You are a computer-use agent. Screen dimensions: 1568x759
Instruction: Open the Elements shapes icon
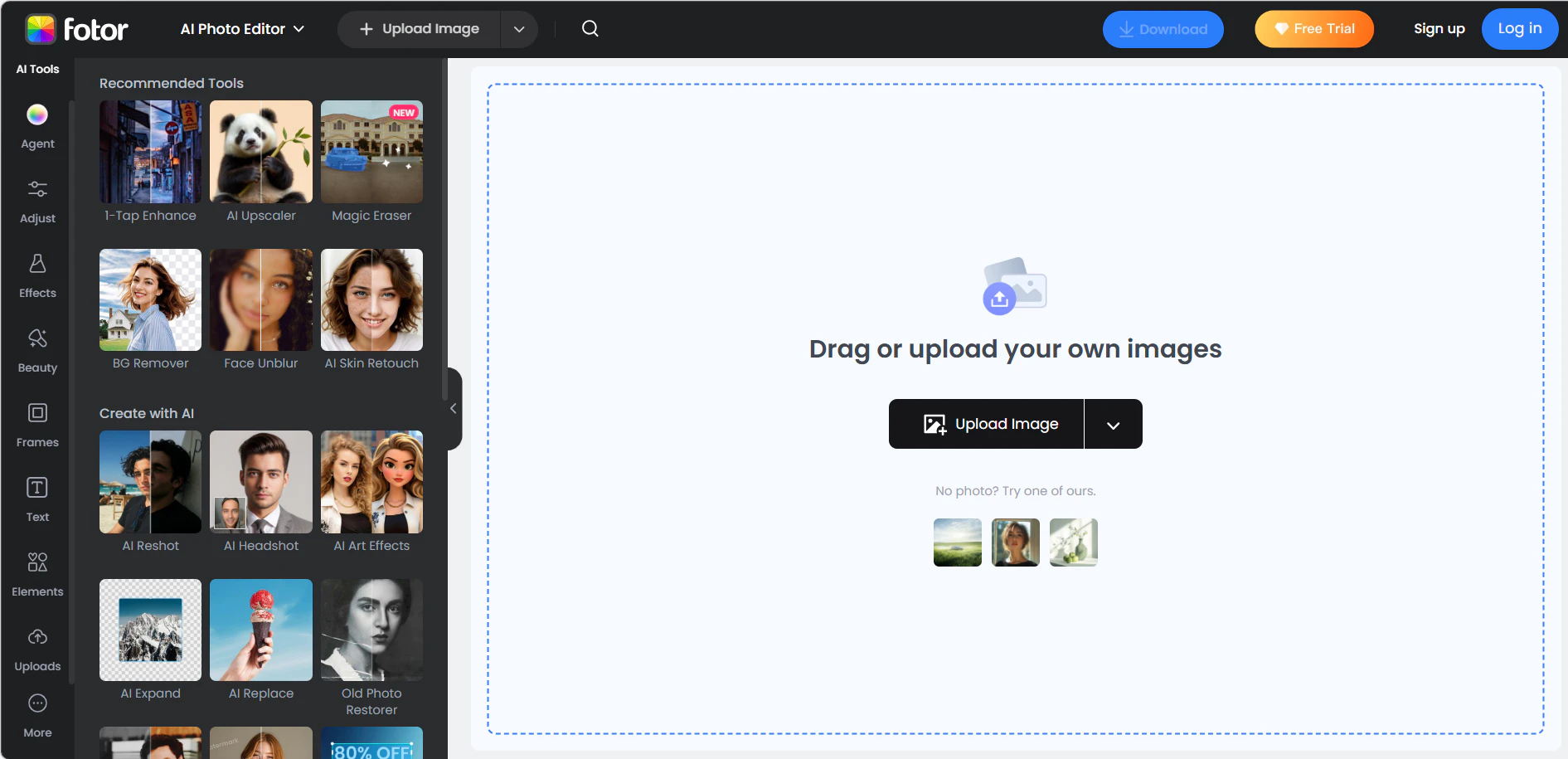point(37,563)
